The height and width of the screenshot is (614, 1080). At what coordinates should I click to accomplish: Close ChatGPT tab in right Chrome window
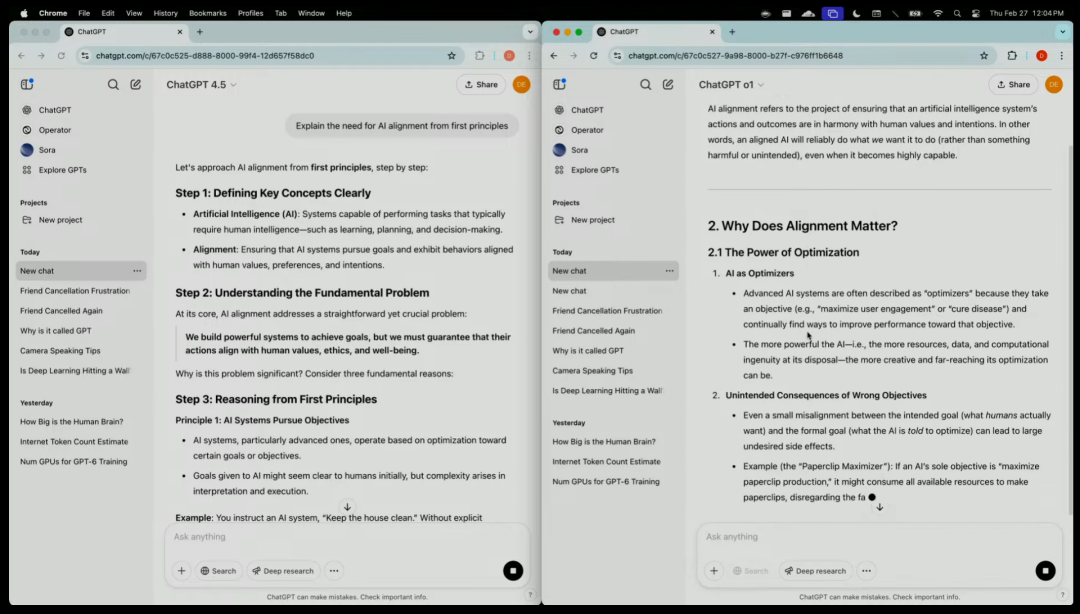point(712,32)
